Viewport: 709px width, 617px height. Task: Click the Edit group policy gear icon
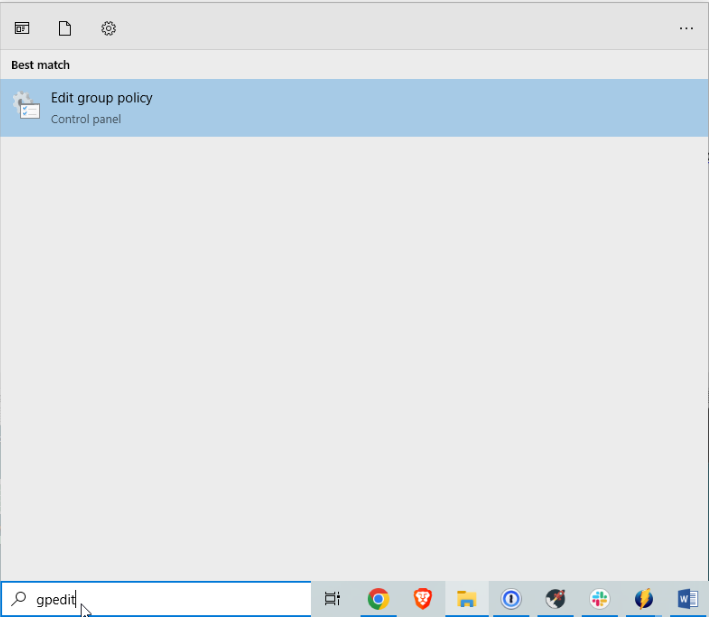tap(25, 107)
